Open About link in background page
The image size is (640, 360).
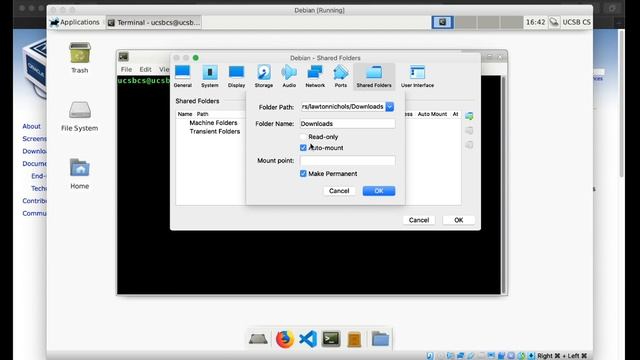click(31, 126)
